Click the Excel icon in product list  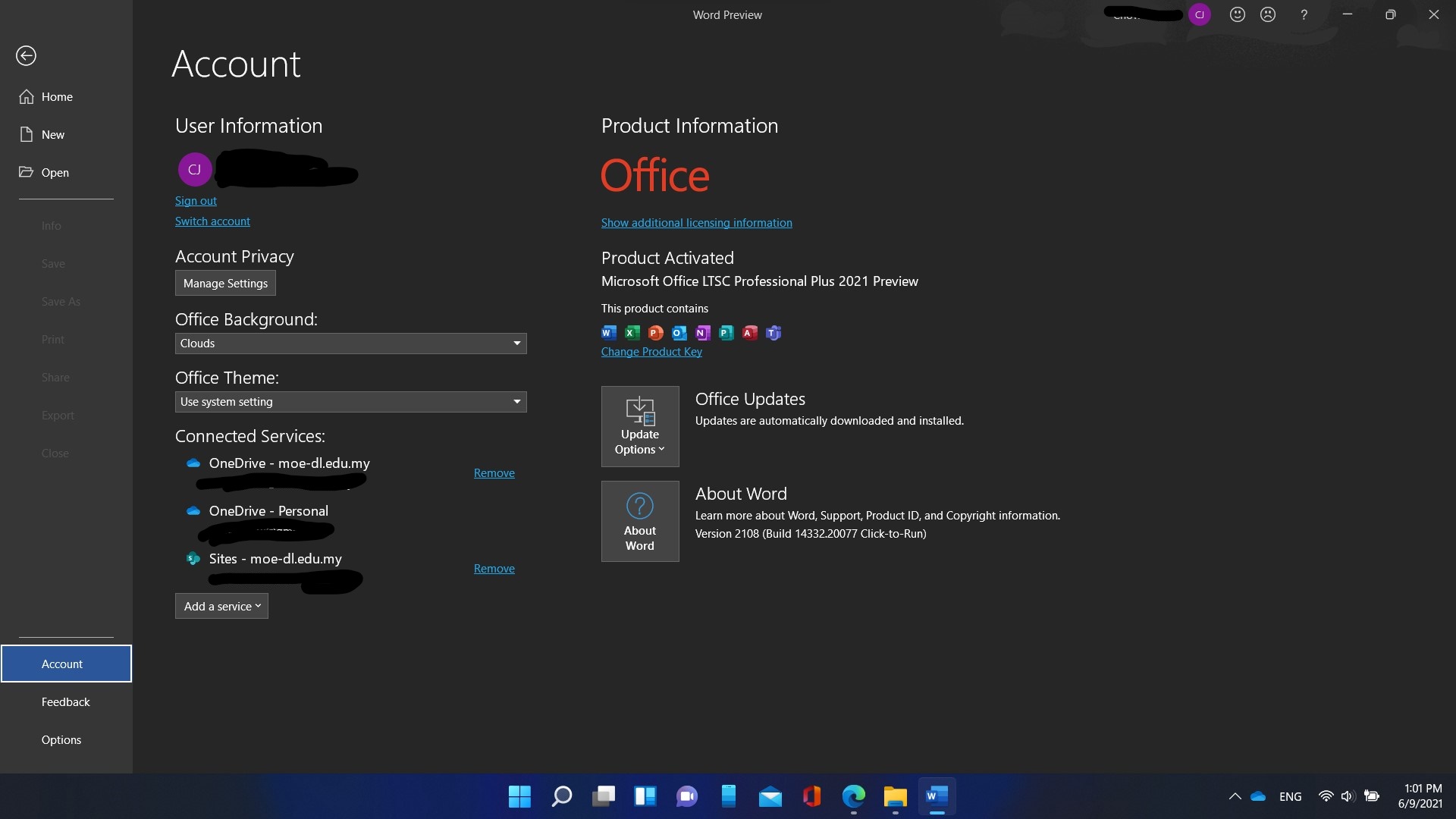632,333
